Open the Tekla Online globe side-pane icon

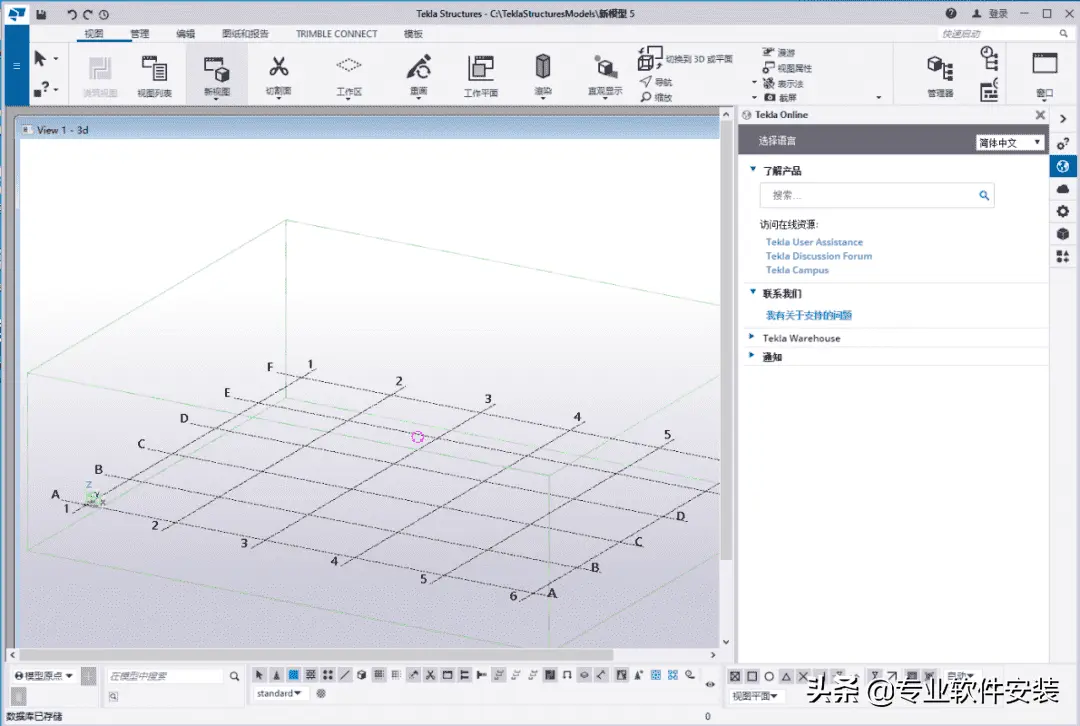pyautogui.click(x=1063, y=166)
